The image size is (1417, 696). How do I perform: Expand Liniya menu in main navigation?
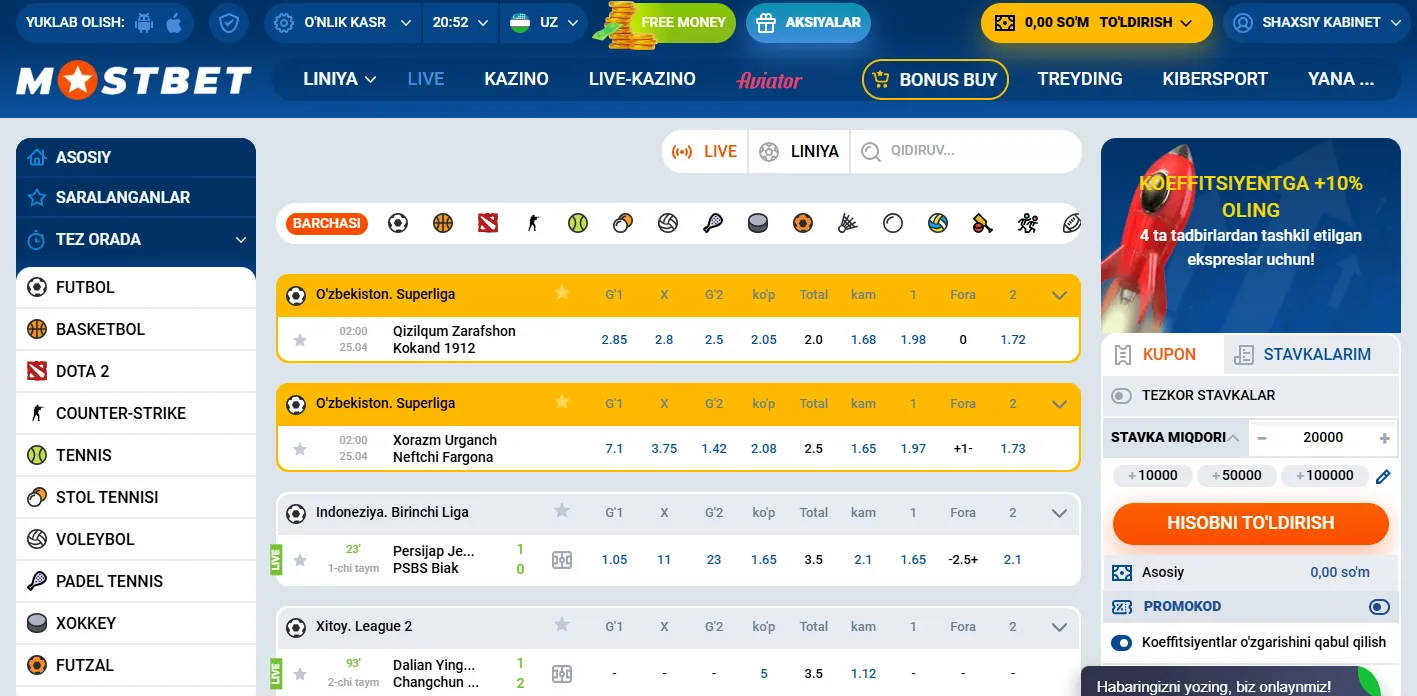point(340,79)
